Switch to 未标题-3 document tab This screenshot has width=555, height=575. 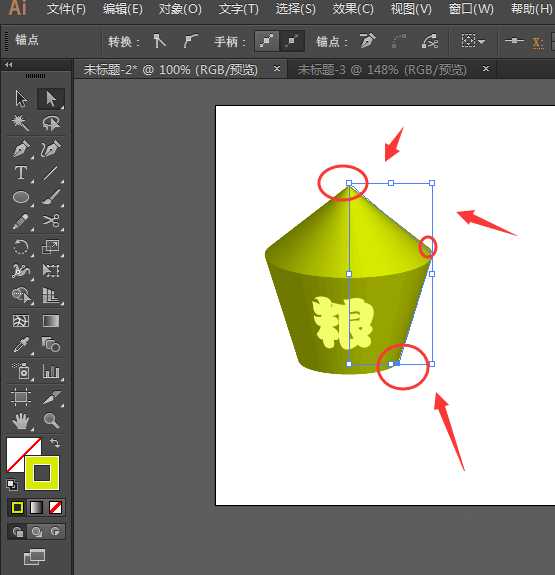(382, 69)
